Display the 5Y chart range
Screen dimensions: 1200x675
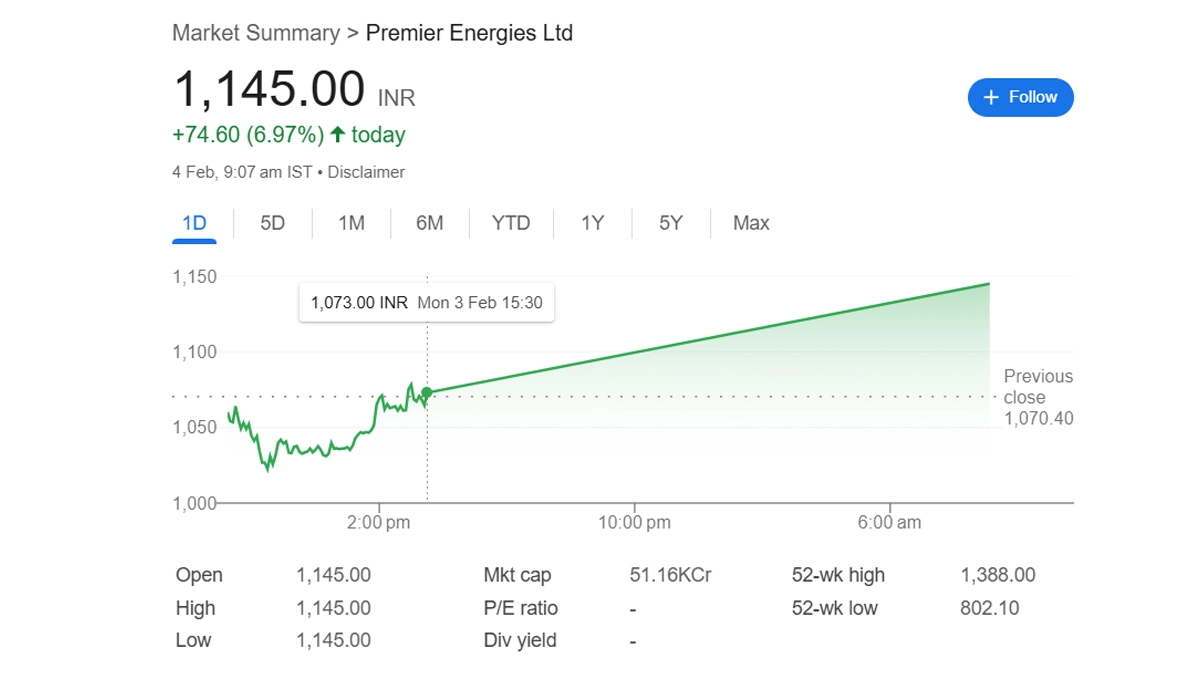(x=670, y=223)
